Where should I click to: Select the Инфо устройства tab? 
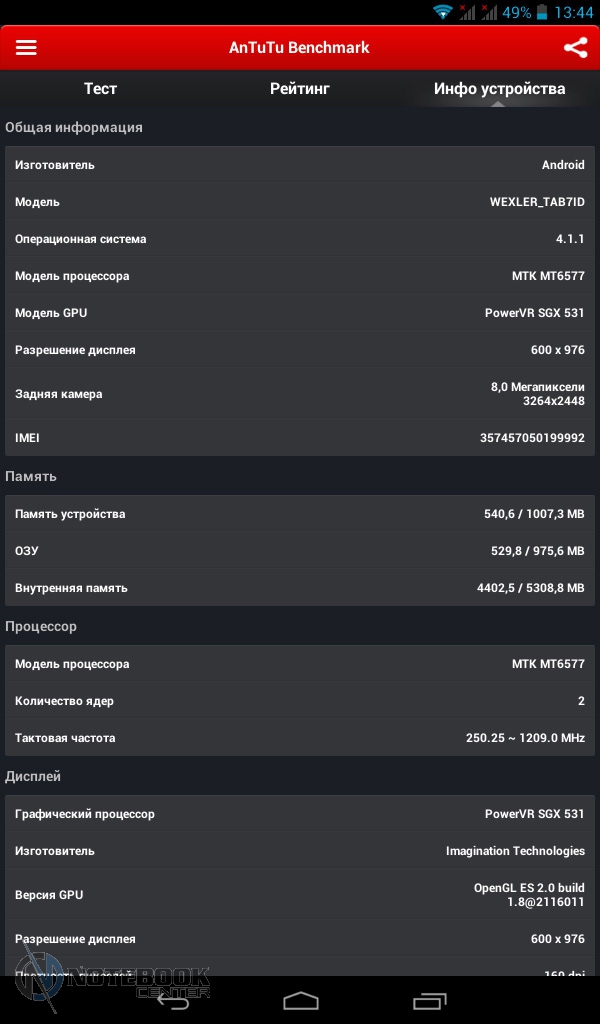499,89
